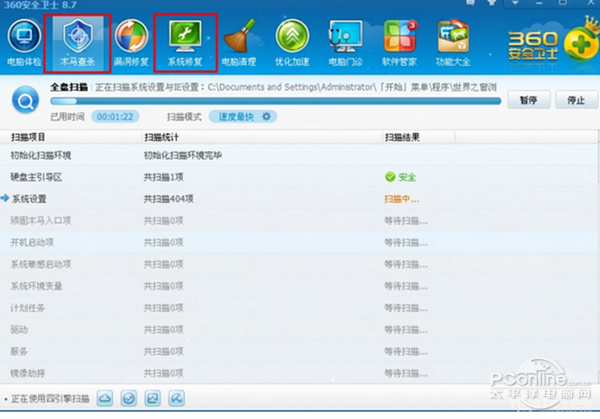600x419 pixels.
Task: Select the 驱动 row
Action: tap(298, 329)
